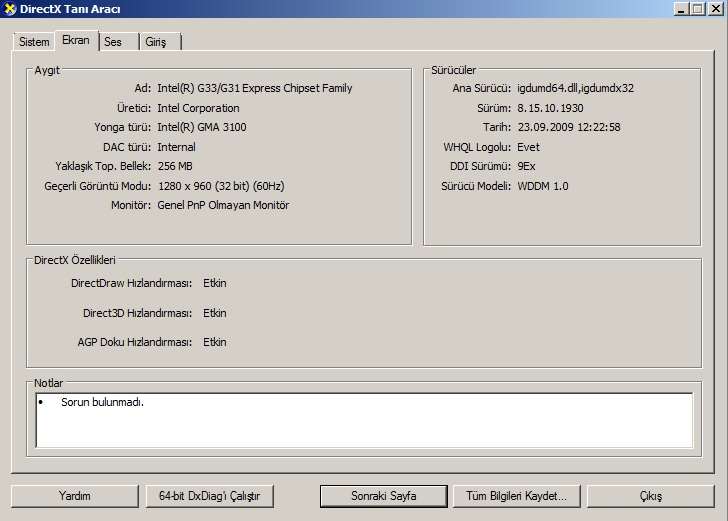Click driver version '8.15.10.1930'
Image resolution: width=728 pixels, height=521 pixels.
pos(551,108)
